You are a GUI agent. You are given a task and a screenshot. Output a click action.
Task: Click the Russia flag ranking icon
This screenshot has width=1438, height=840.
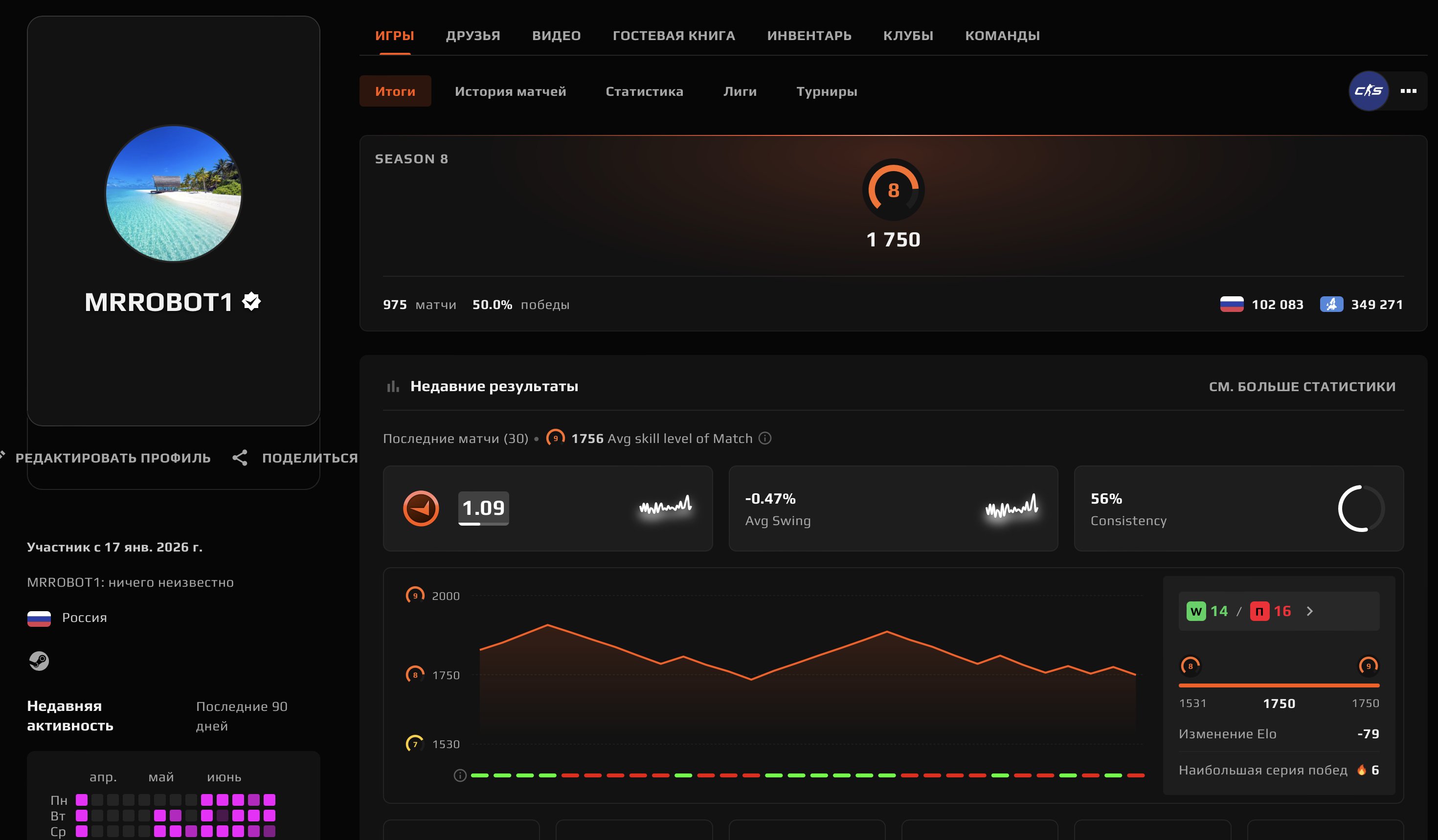[x=1232, y=304]
